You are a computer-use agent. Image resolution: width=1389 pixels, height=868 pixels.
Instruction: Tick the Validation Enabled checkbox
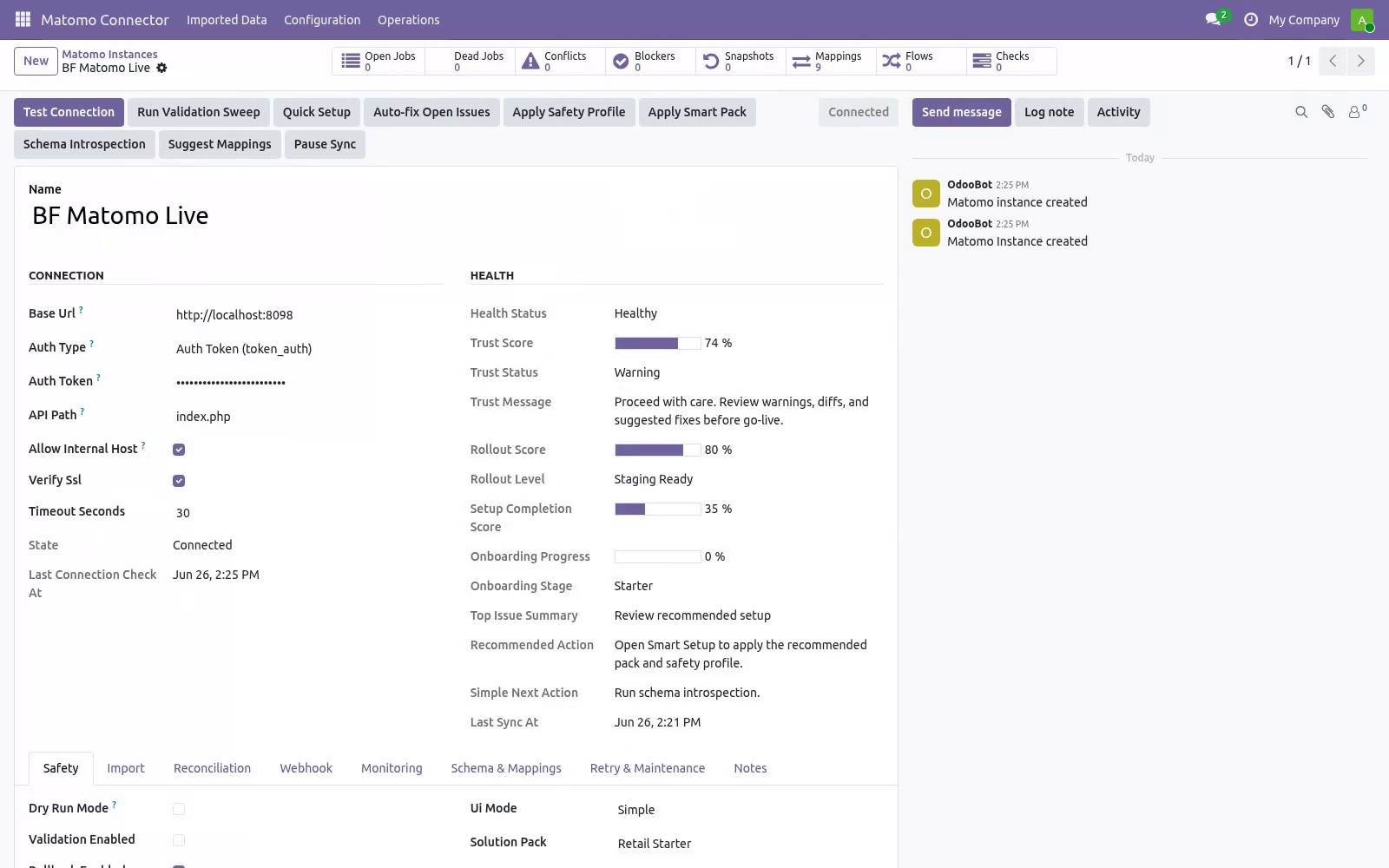179,840
